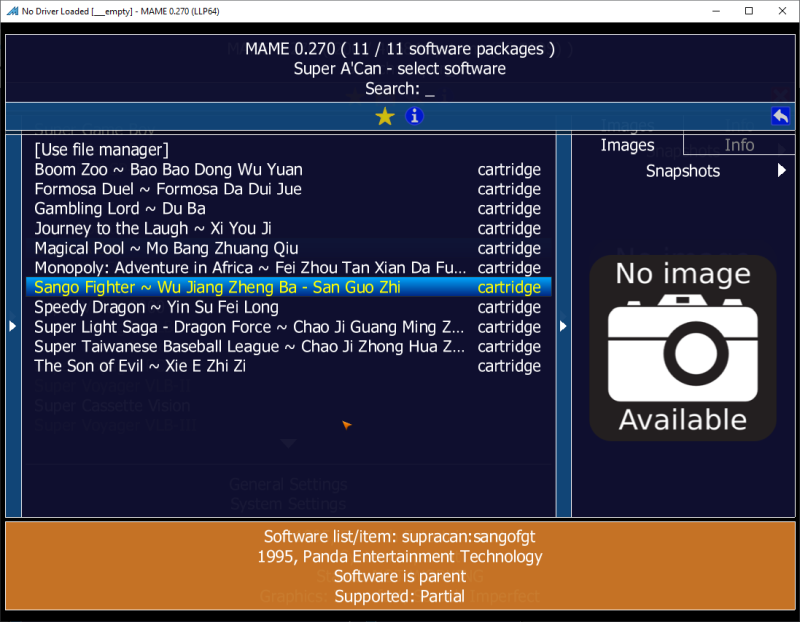Click the MAME app icon in title bar

coord(12,11)
